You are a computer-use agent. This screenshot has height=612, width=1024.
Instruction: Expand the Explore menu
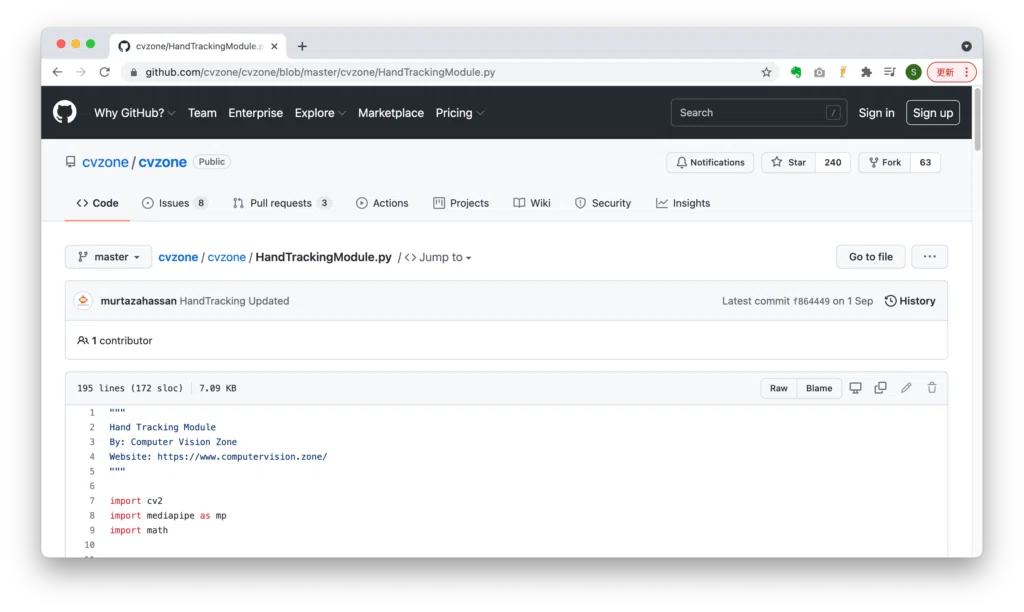[320, 113]
